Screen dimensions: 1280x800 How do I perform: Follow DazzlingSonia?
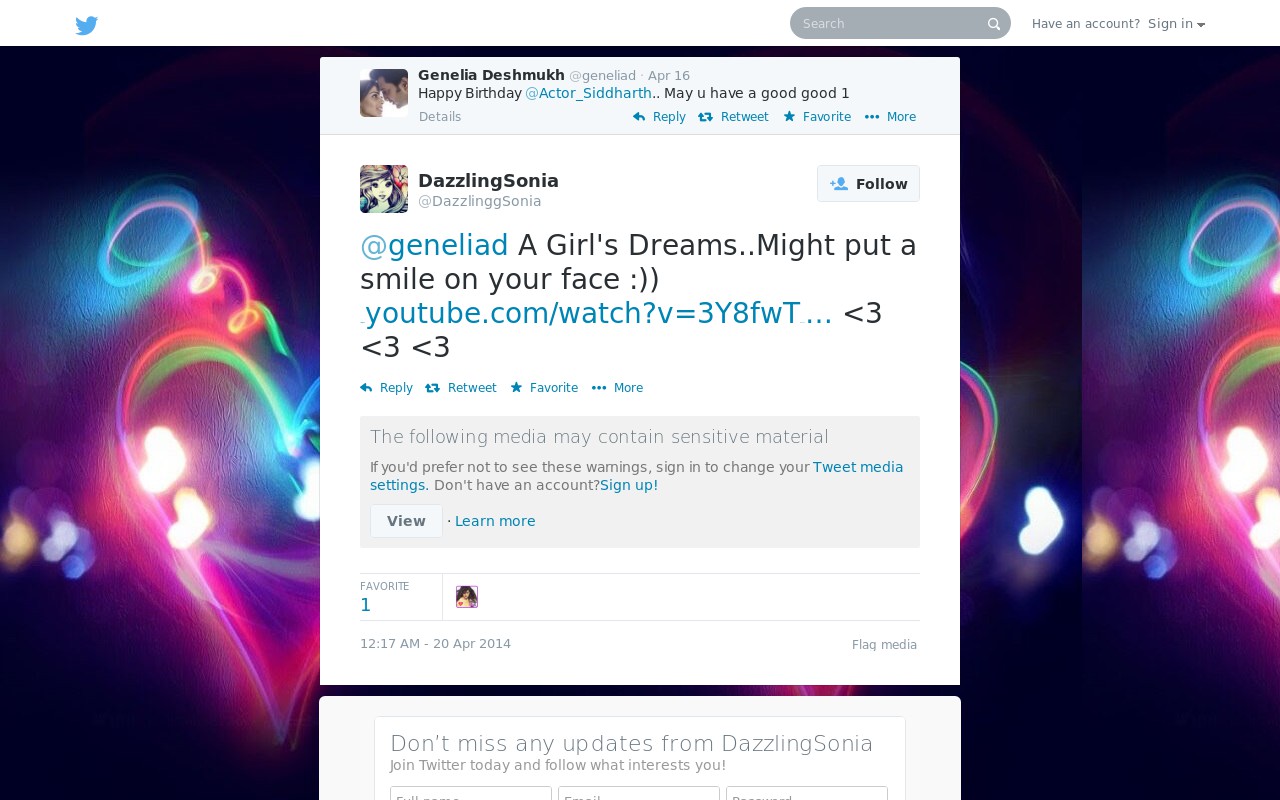tap(868, 184)
